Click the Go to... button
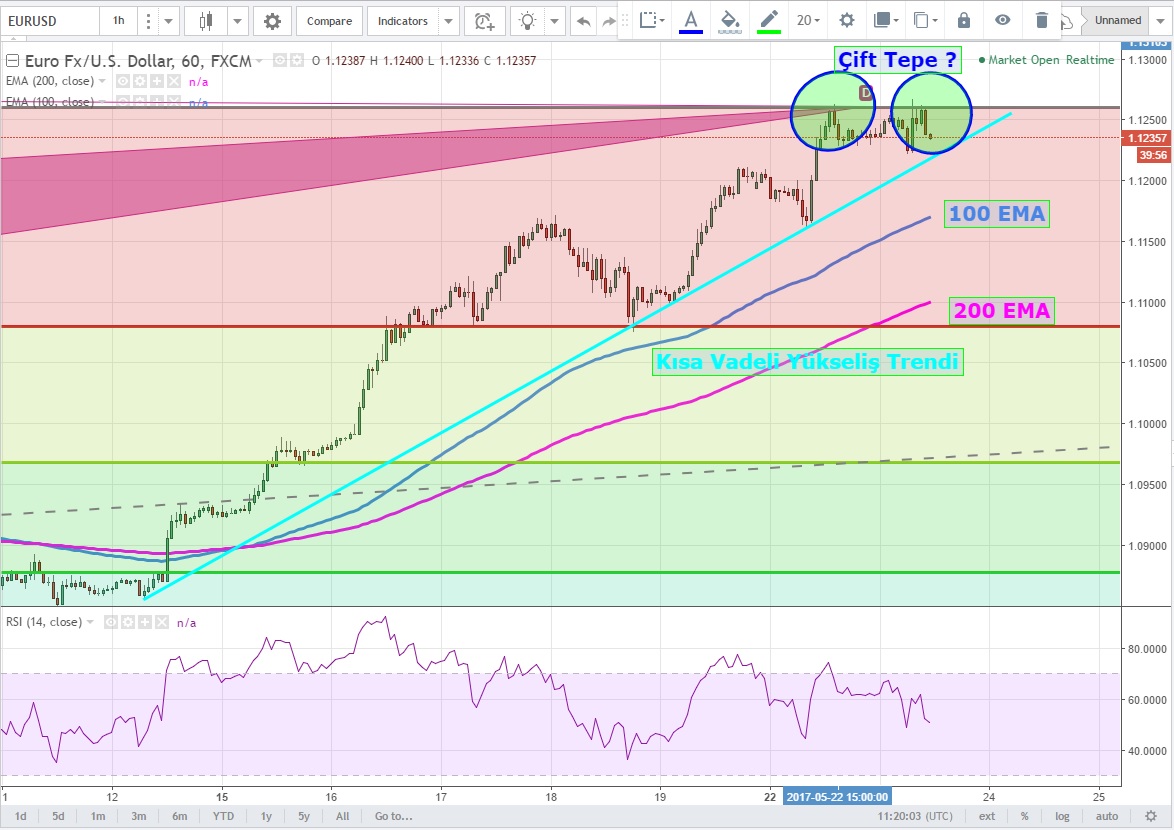This screenshot has width=1174, height=830. (x=395, y=816)
